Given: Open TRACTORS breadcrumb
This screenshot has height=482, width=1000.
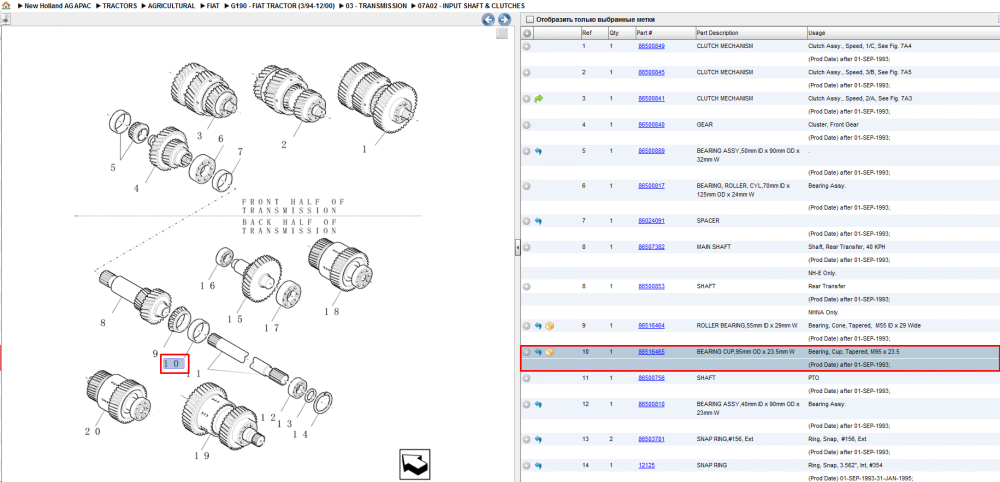Looking at the screenshot, I should 119,6.
